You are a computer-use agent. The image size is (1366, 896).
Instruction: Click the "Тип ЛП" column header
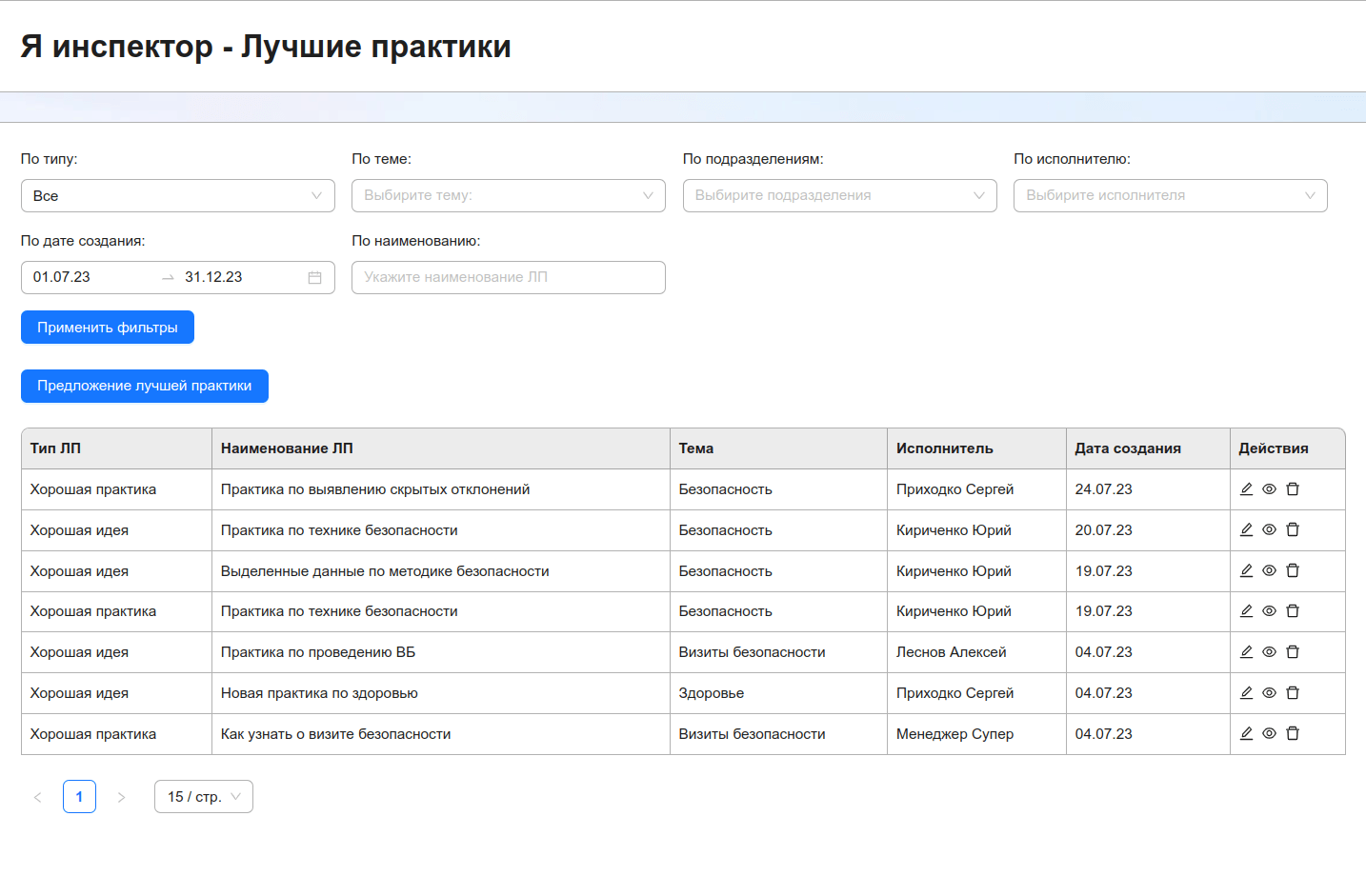click(116, 448)
